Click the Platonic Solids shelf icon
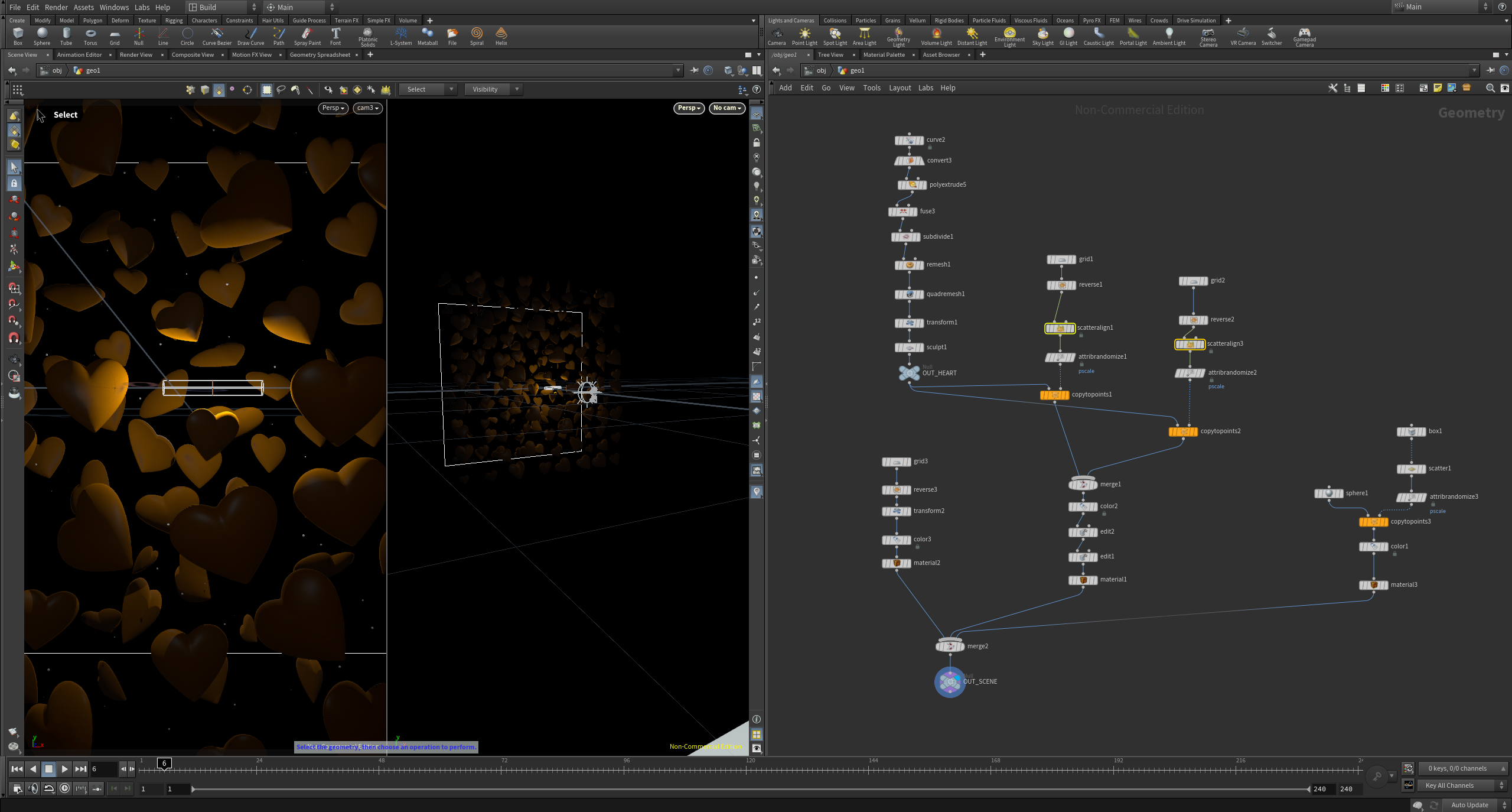This screenshot has height=812, width=1512. [368, 37]
